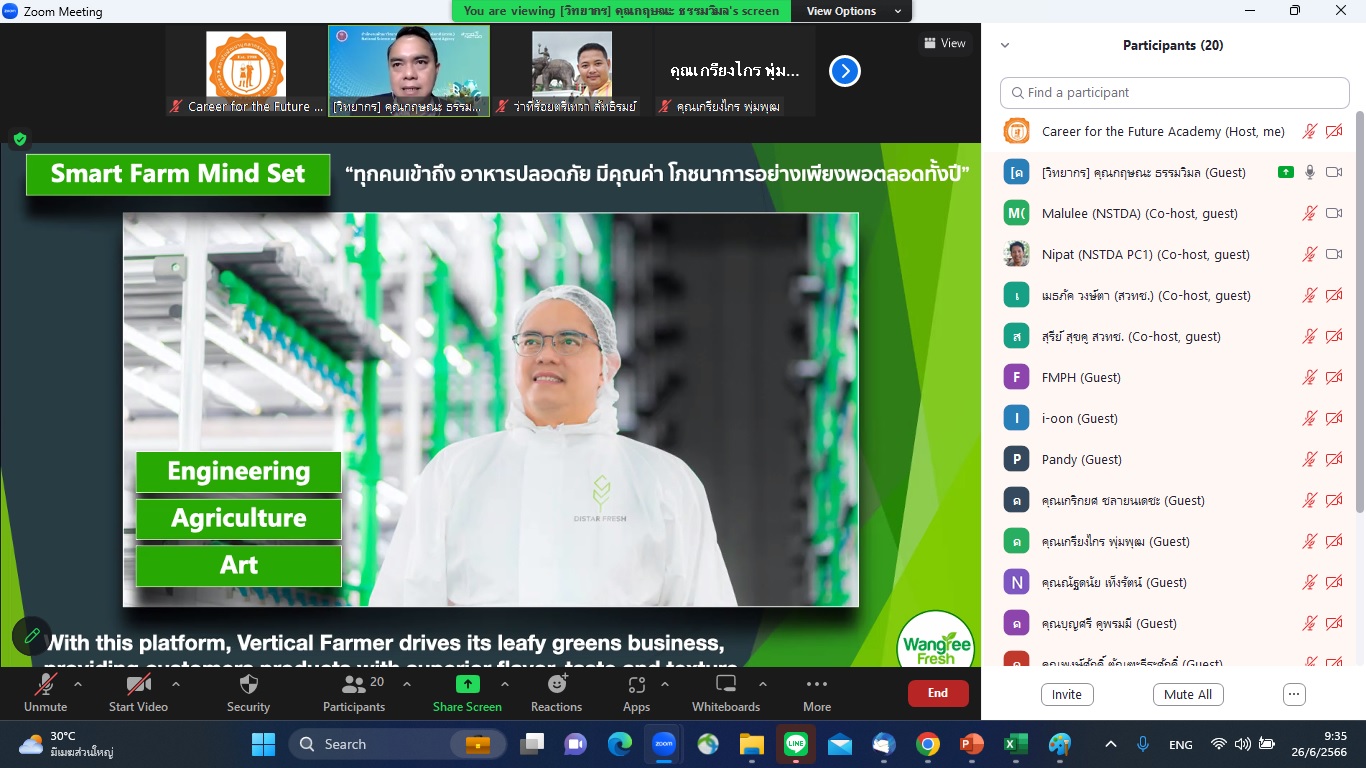
Task: Expand options arrow next to Participants
Action: tap(407, 684)
